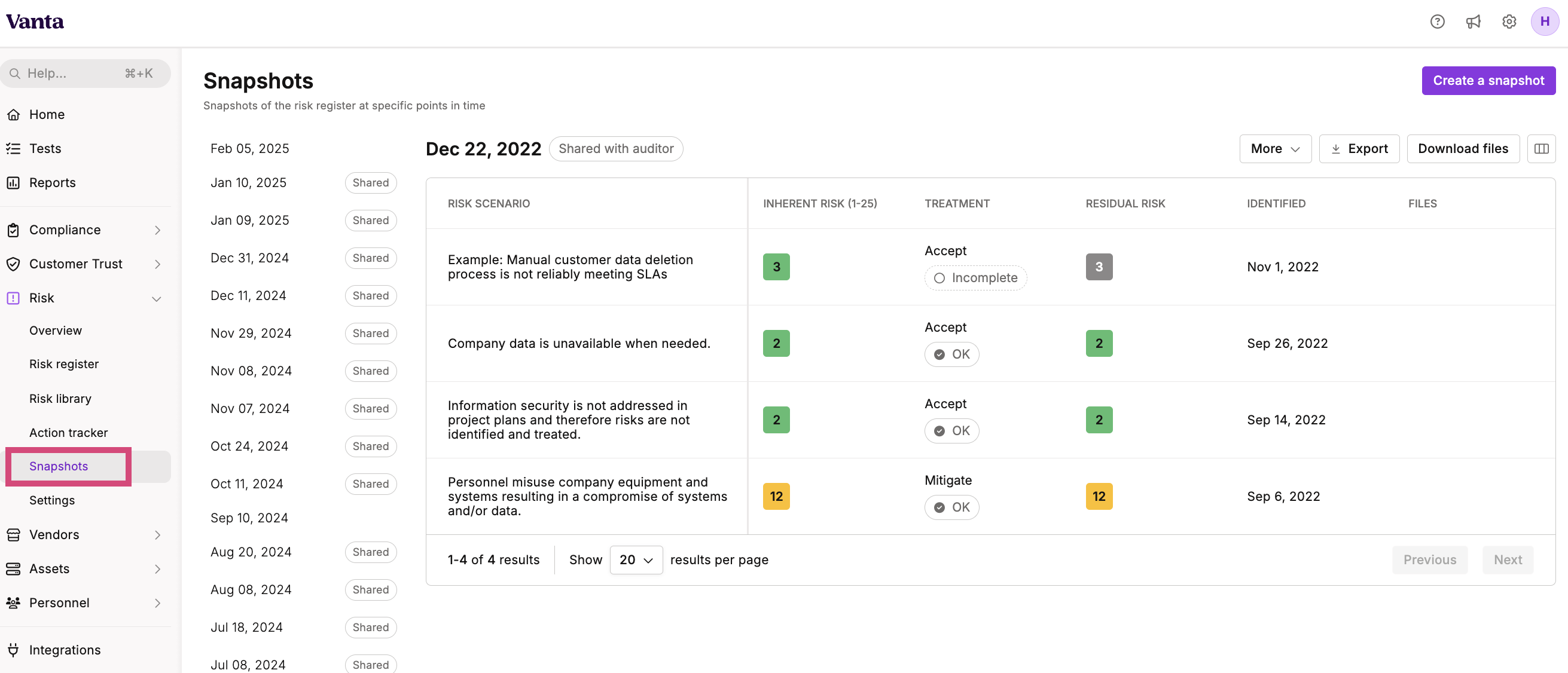
Task: Select the Jan 10, 2025 snapshot
Action: click(x=248, y=182)
